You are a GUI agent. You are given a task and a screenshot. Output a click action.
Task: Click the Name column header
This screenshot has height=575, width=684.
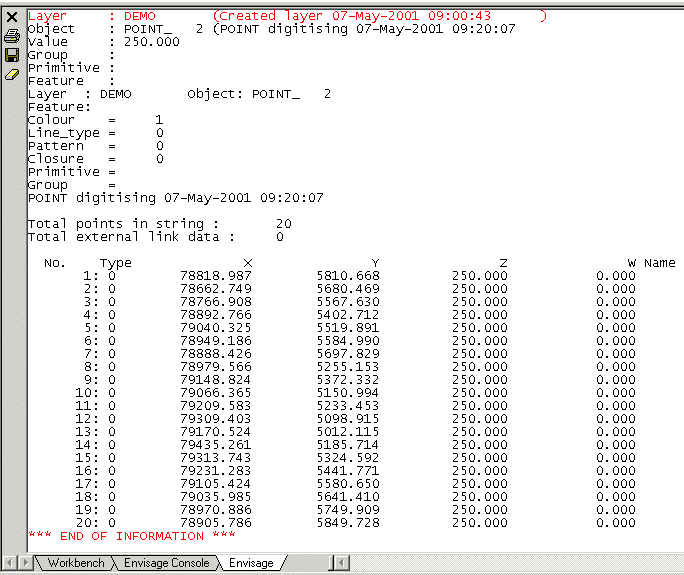point(660,263)
